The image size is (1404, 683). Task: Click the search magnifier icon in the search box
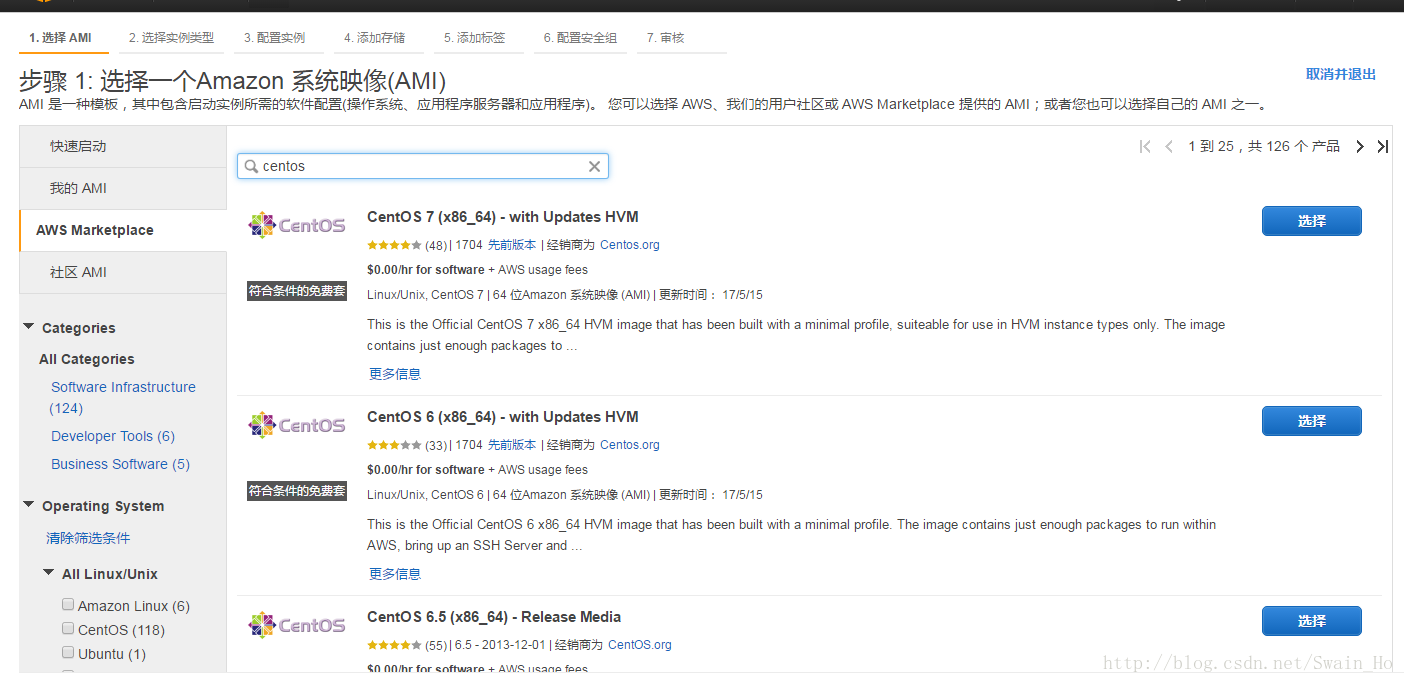[x=250, y=166]
